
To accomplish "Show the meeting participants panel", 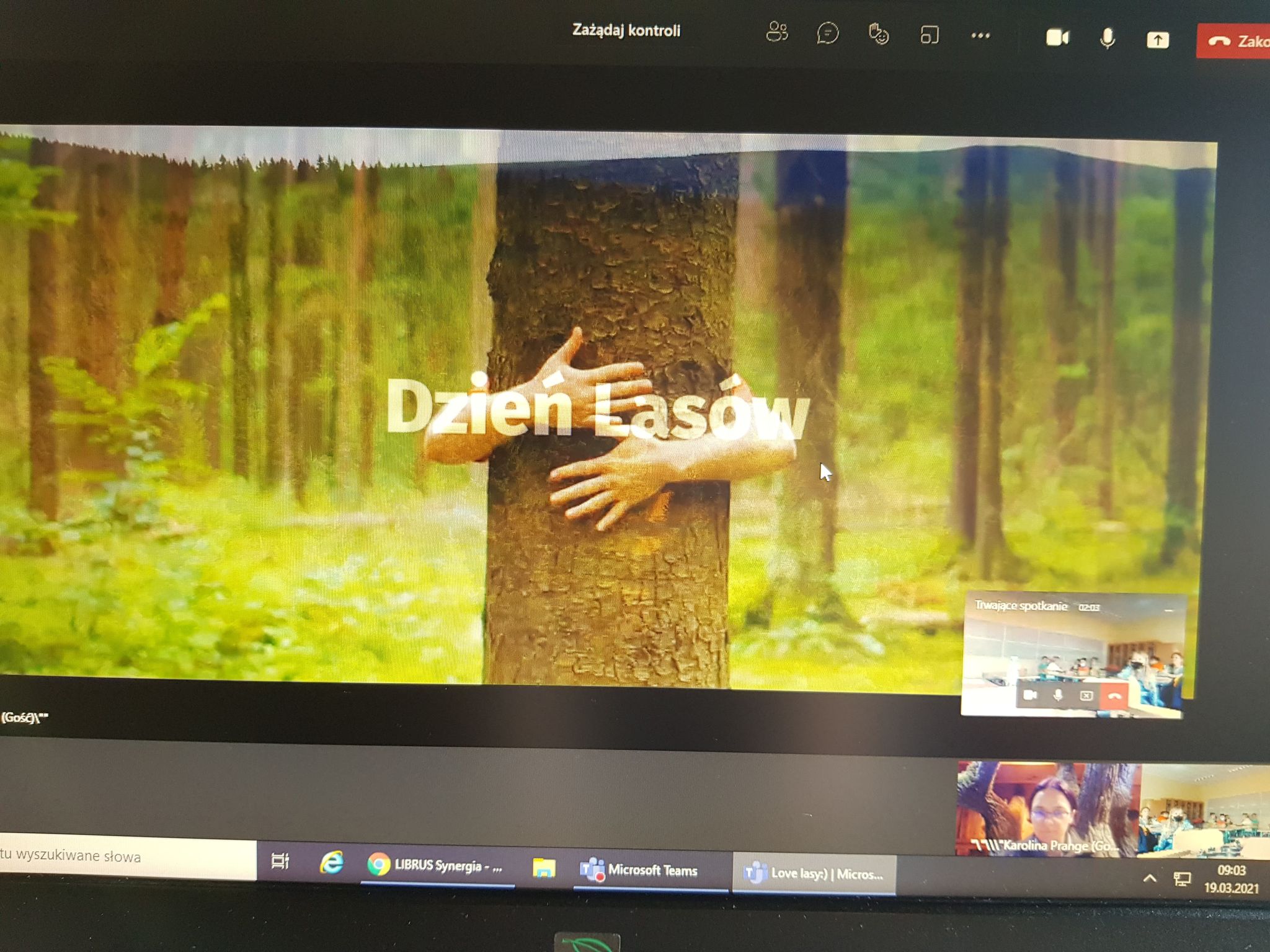I will coord(776,32).
